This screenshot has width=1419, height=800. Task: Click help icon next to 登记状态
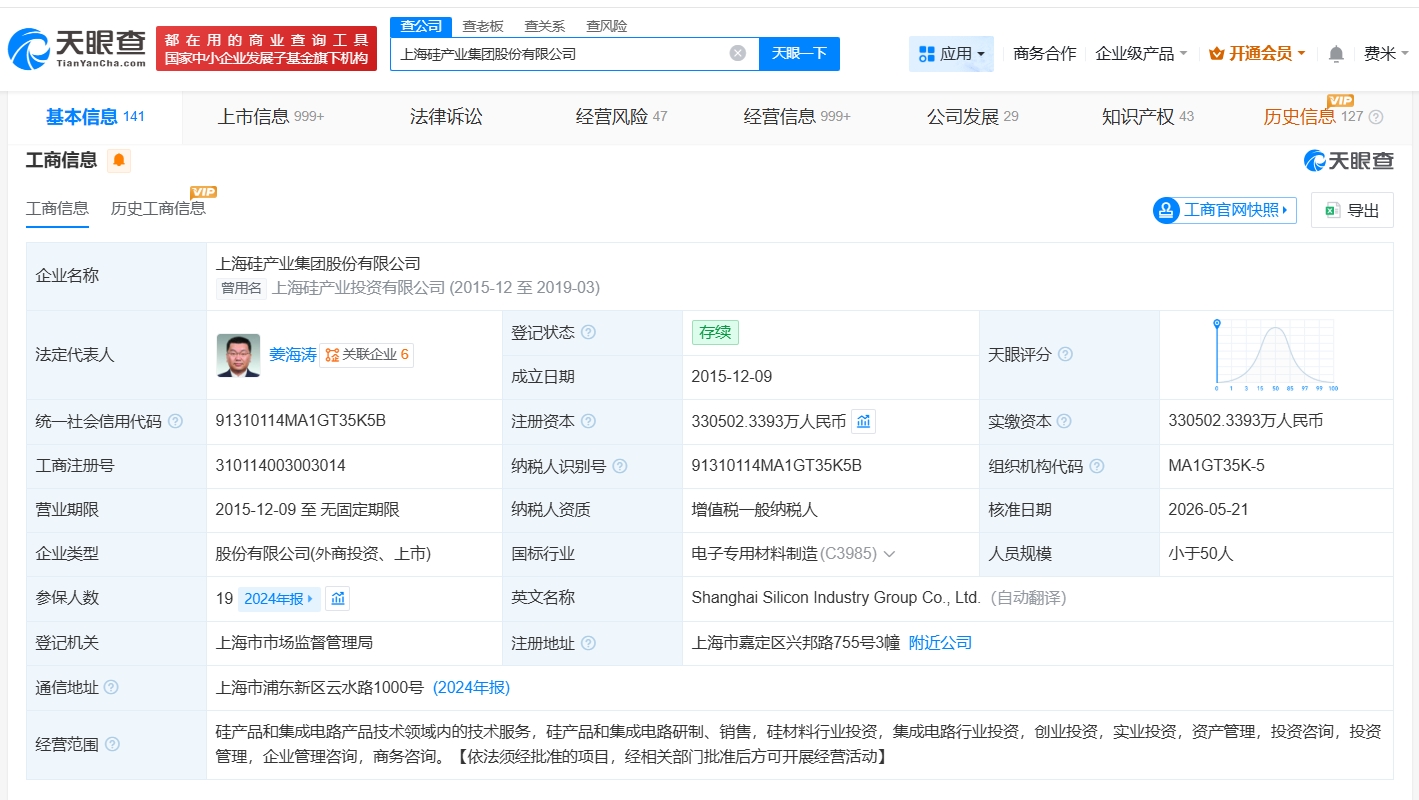click(588, 332)
